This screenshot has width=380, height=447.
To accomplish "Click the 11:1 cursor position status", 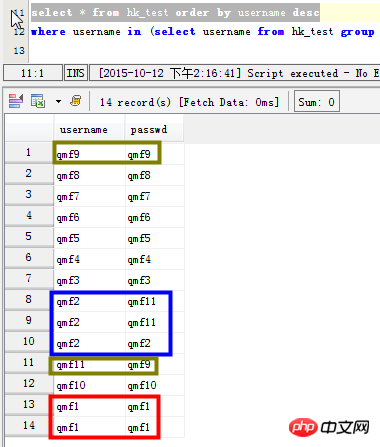I will click(x=33, y=73).
